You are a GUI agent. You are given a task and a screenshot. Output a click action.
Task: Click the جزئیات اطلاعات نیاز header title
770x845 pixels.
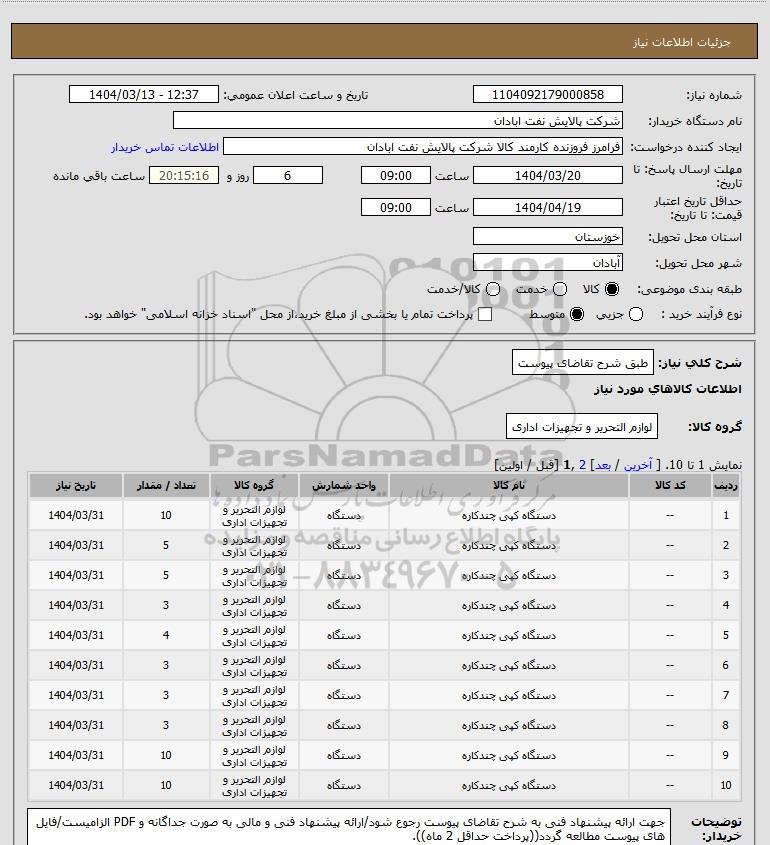click(682, 42)
